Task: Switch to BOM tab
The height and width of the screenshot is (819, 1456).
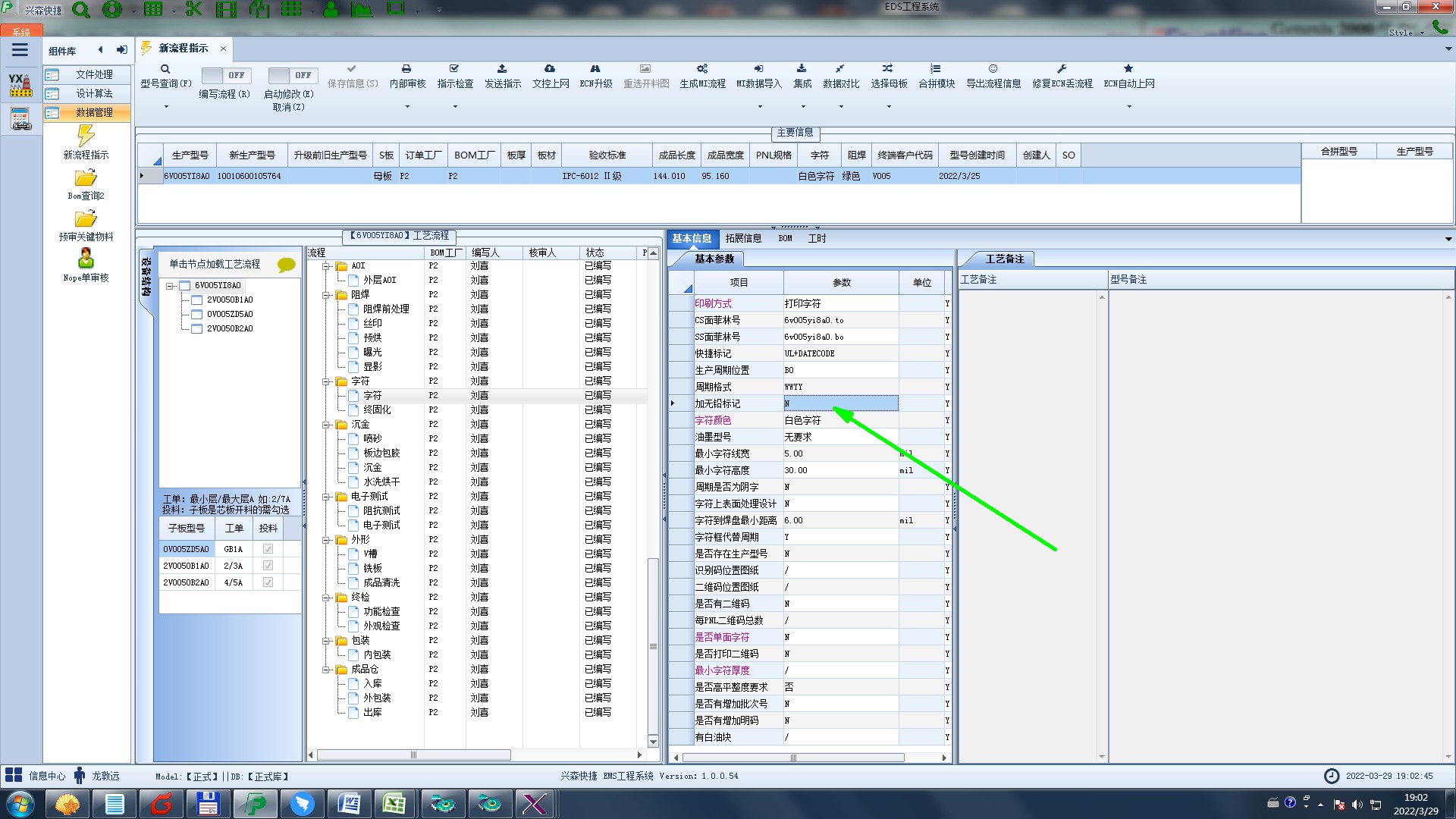Action: point(785,238)
